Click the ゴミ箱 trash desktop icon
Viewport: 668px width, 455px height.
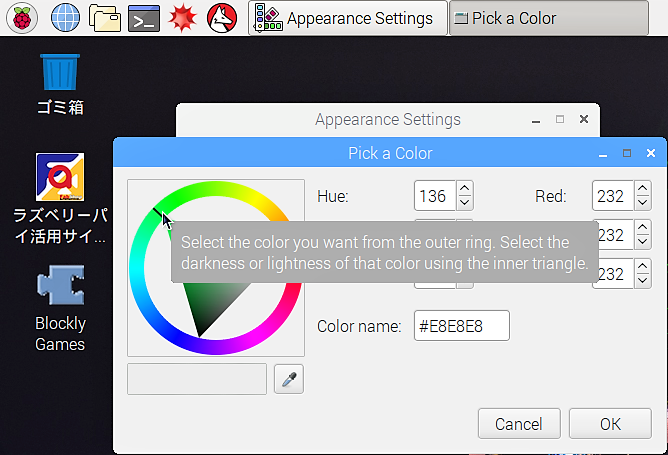[x=60, y=84]
